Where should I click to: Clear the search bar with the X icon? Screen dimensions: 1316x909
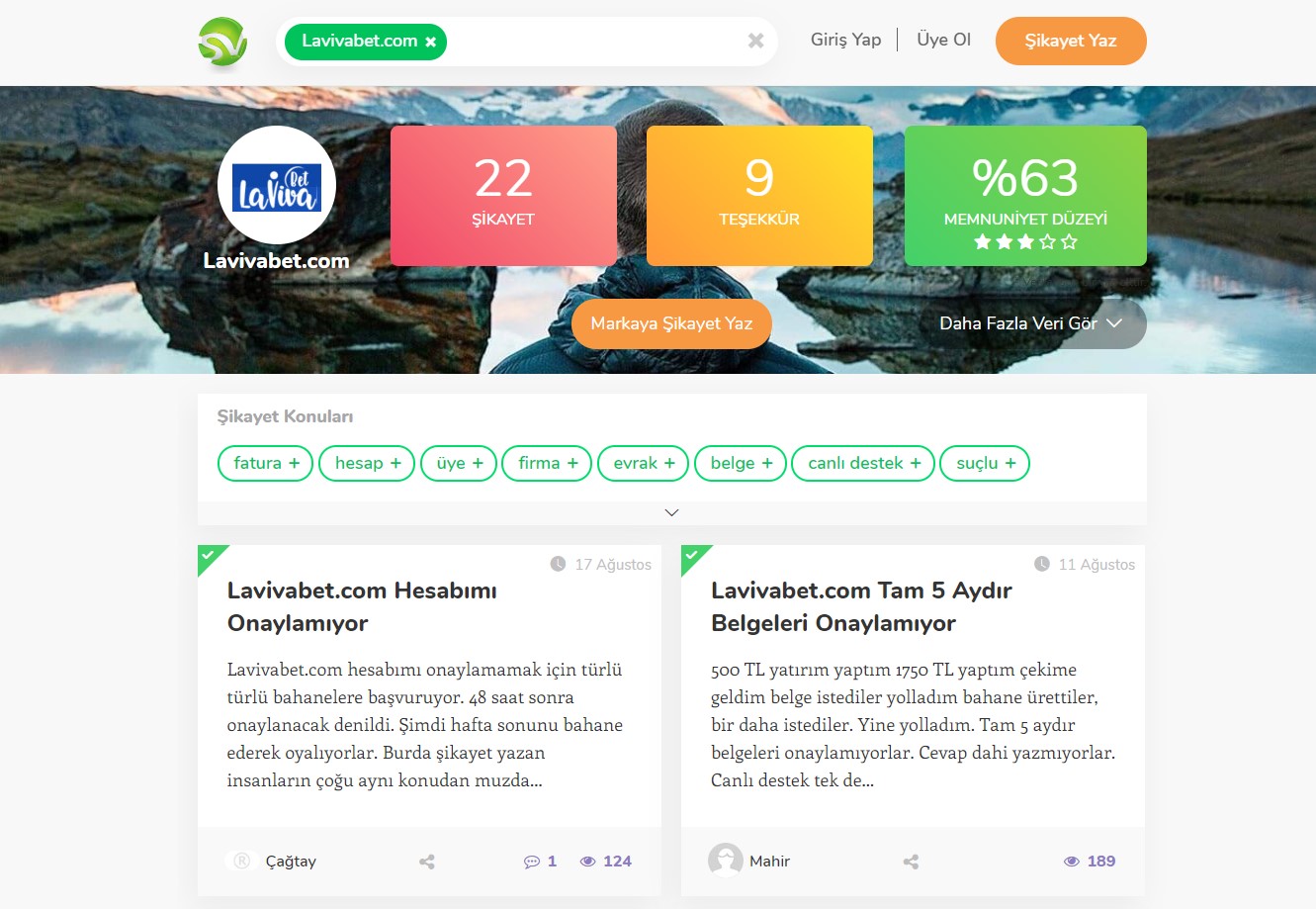pyautogui.click(x=755, y=41)
